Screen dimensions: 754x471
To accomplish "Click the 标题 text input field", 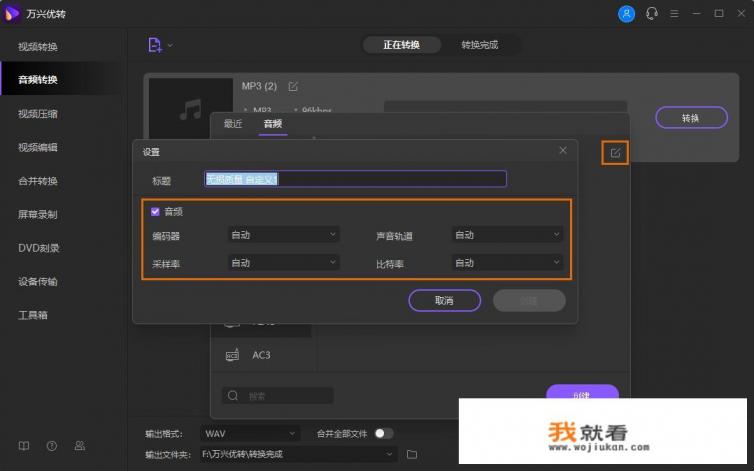I will tap(355, 179).
